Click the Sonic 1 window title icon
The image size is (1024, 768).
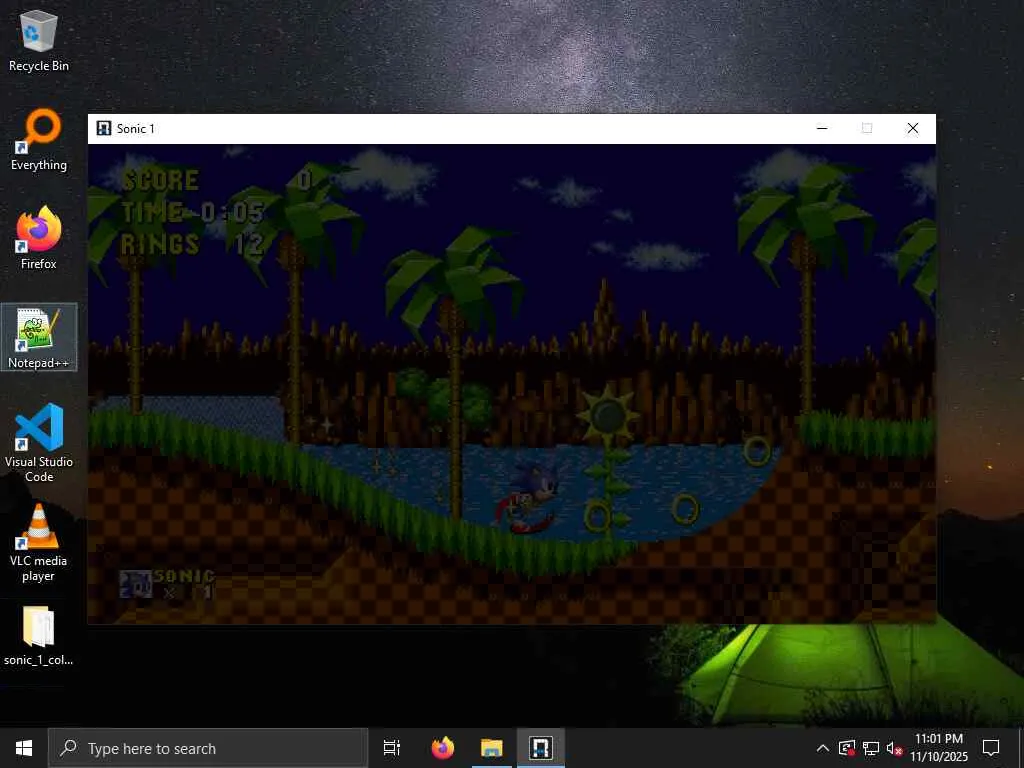coord(103,128)
